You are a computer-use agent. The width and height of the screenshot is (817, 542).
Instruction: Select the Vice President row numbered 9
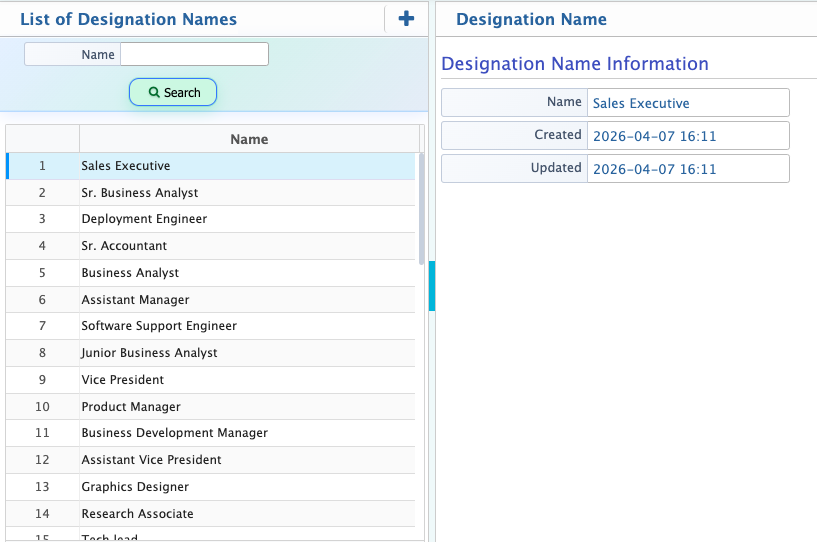pyautogui.click(x=211, y=380)
